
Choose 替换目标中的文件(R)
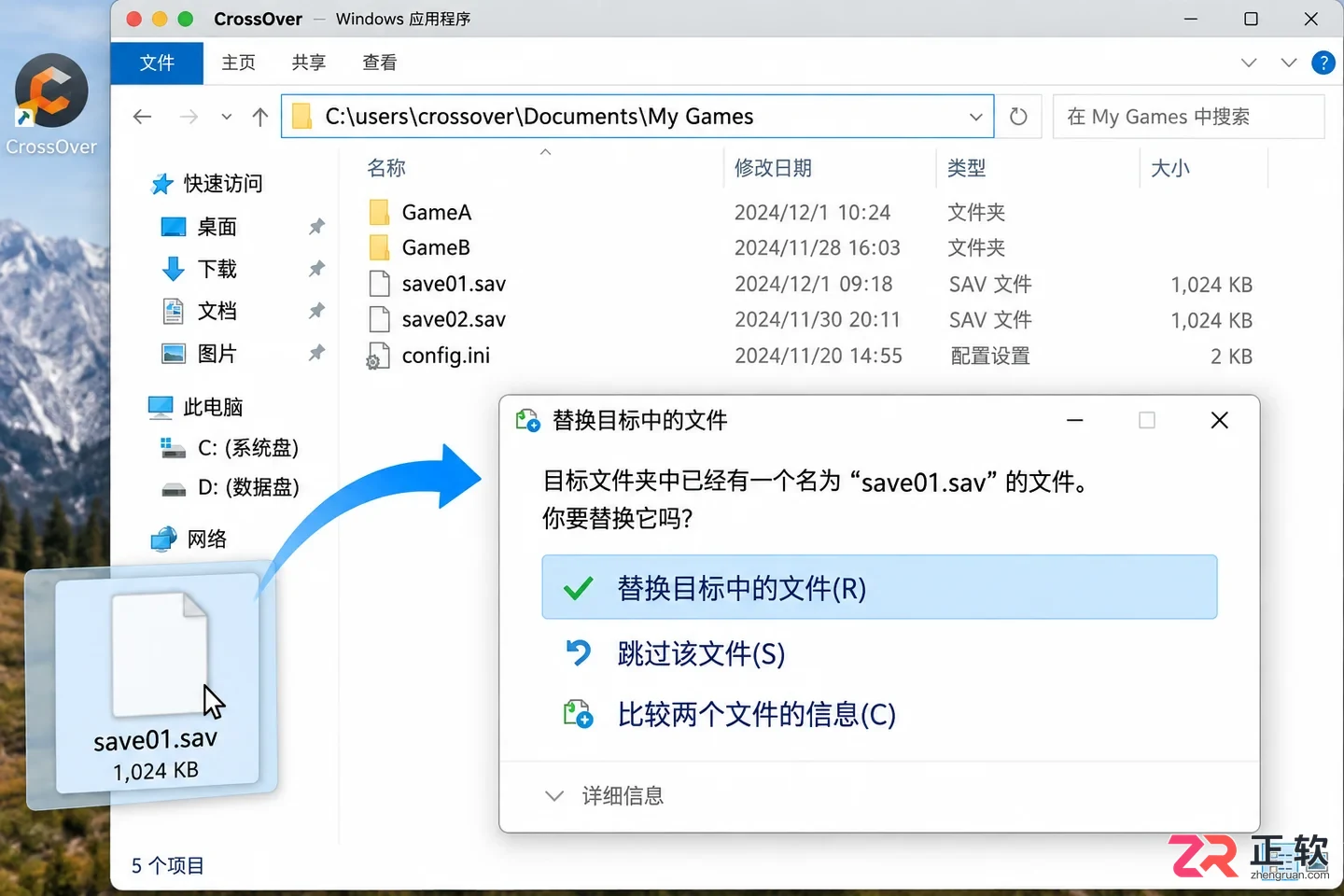(879, 587)
